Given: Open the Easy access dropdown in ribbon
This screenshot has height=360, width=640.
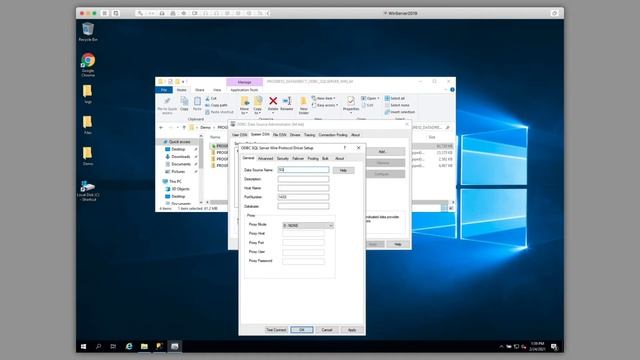Looking at the screenshot, I should point(325,105).
